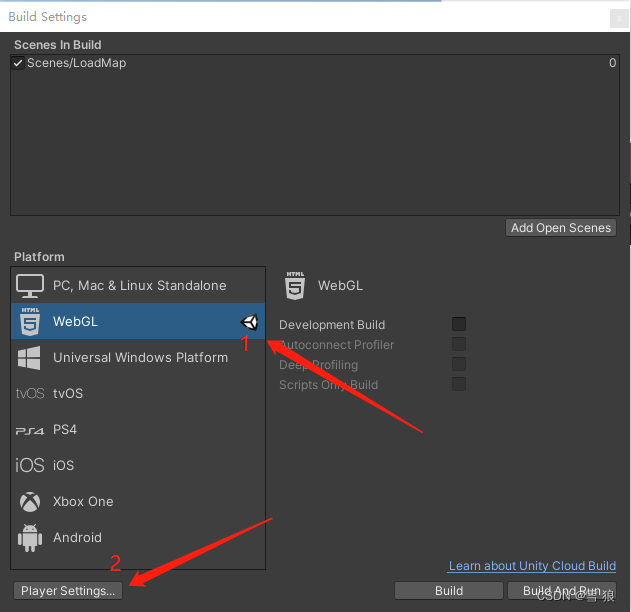The image size is (631, 612).
Task: Click the HTML5 icon in the WebGL row
Action: pos(30,321)
